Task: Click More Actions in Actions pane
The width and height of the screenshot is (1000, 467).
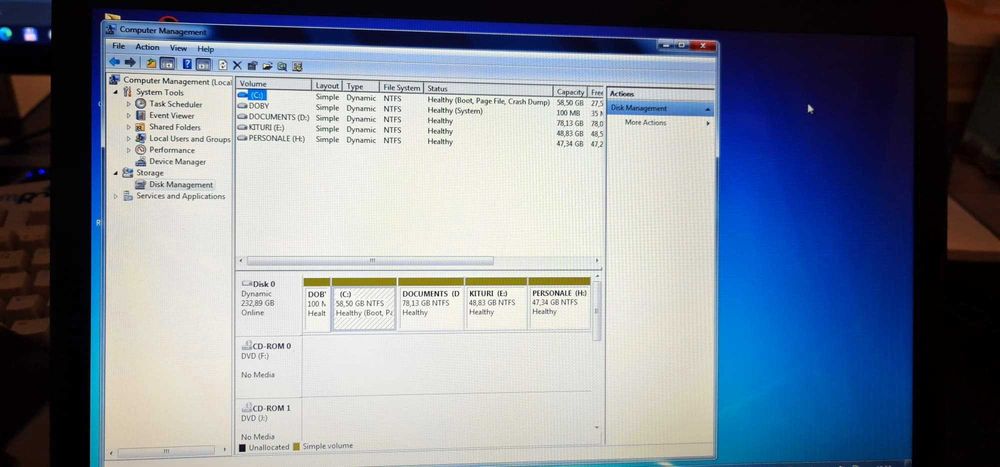Action: click(645, 122)
